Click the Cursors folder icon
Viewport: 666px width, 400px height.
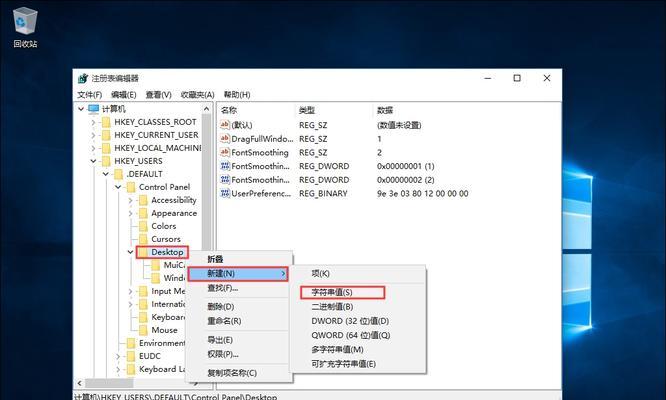click(144, 239)
